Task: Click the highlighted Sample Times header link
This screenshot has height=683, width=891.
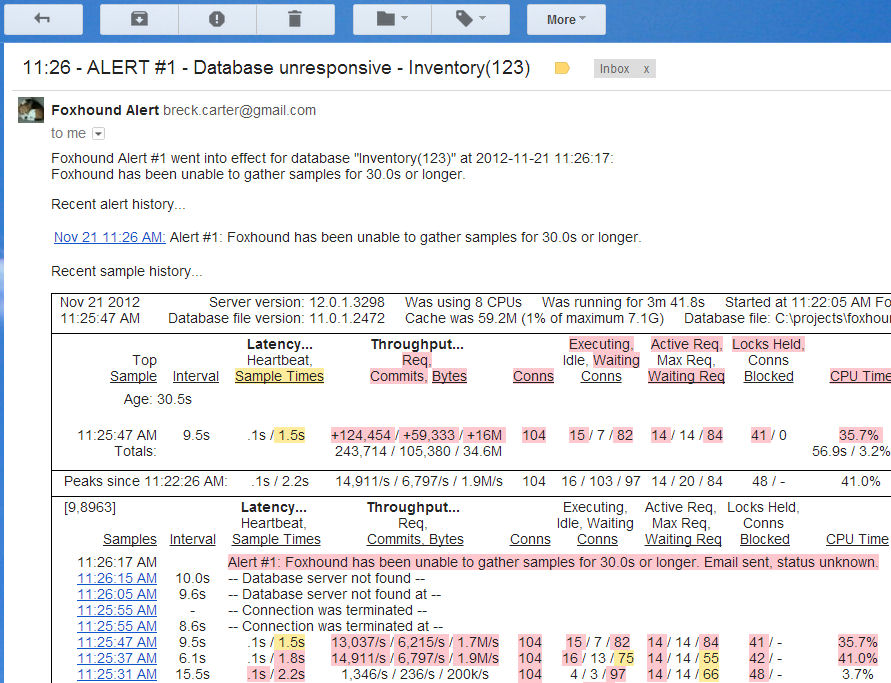Action: tap(280, 376)
